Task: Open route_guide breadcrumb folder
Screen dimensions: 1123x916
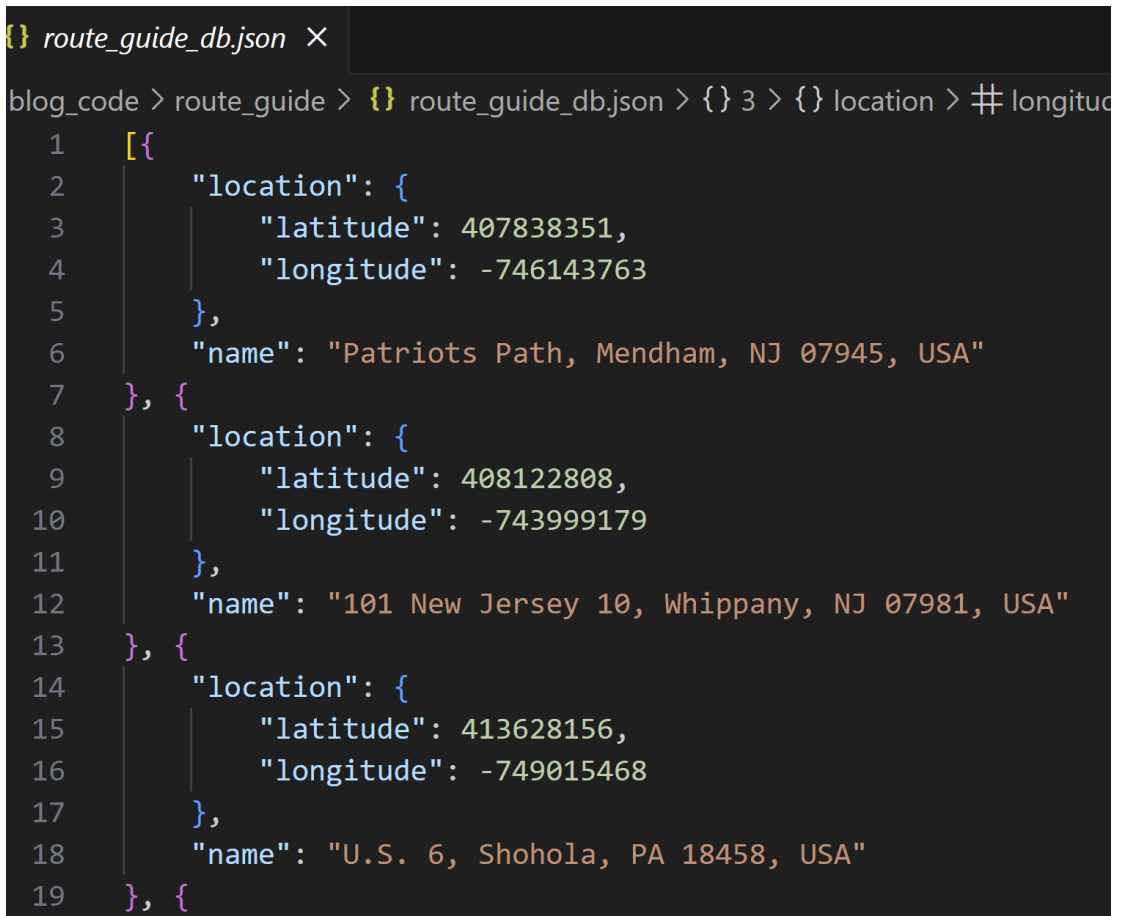Action: [x=250, y=101]
